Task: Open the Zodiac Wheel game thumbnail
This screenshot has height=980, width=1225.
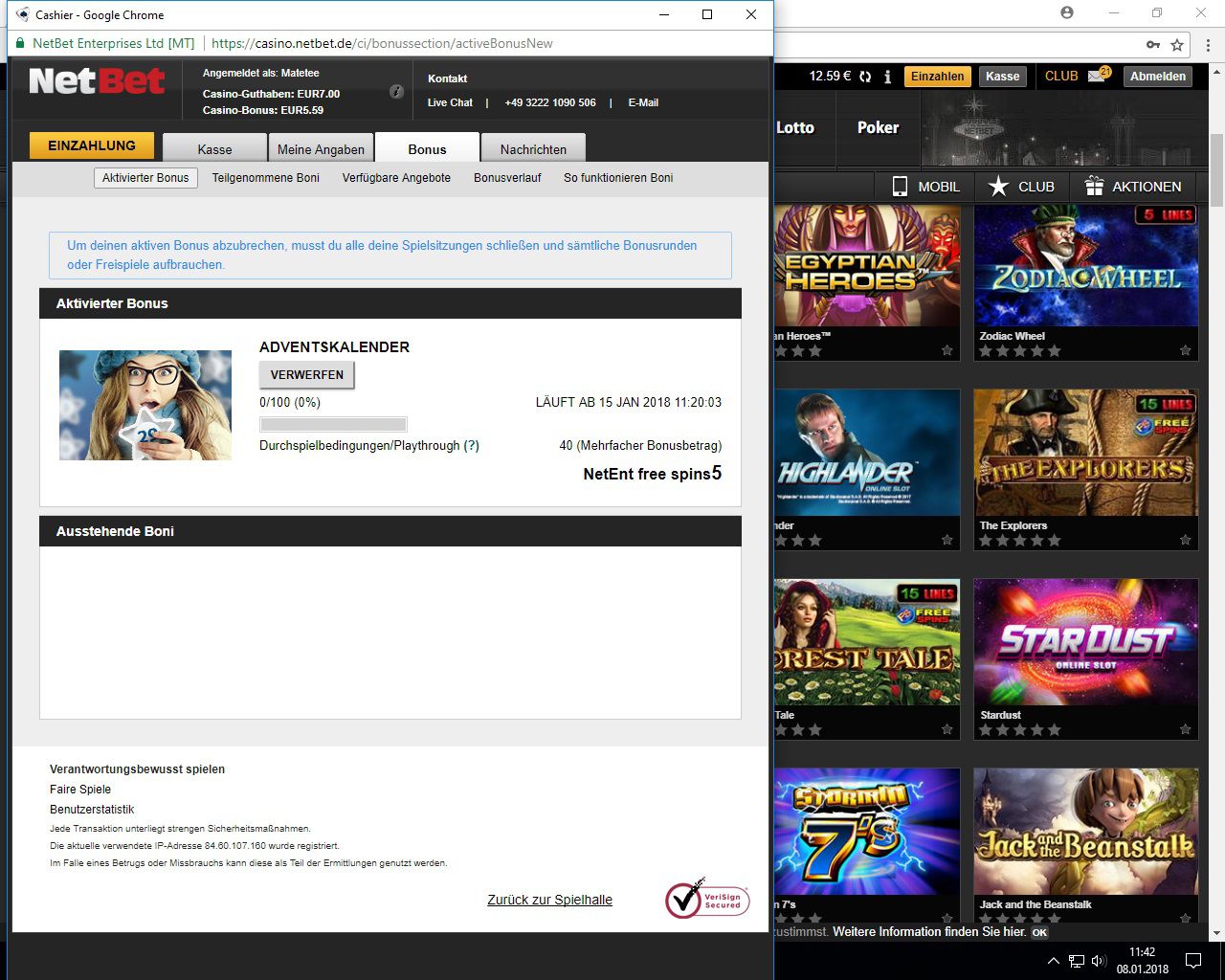Action: (1086, 267)
